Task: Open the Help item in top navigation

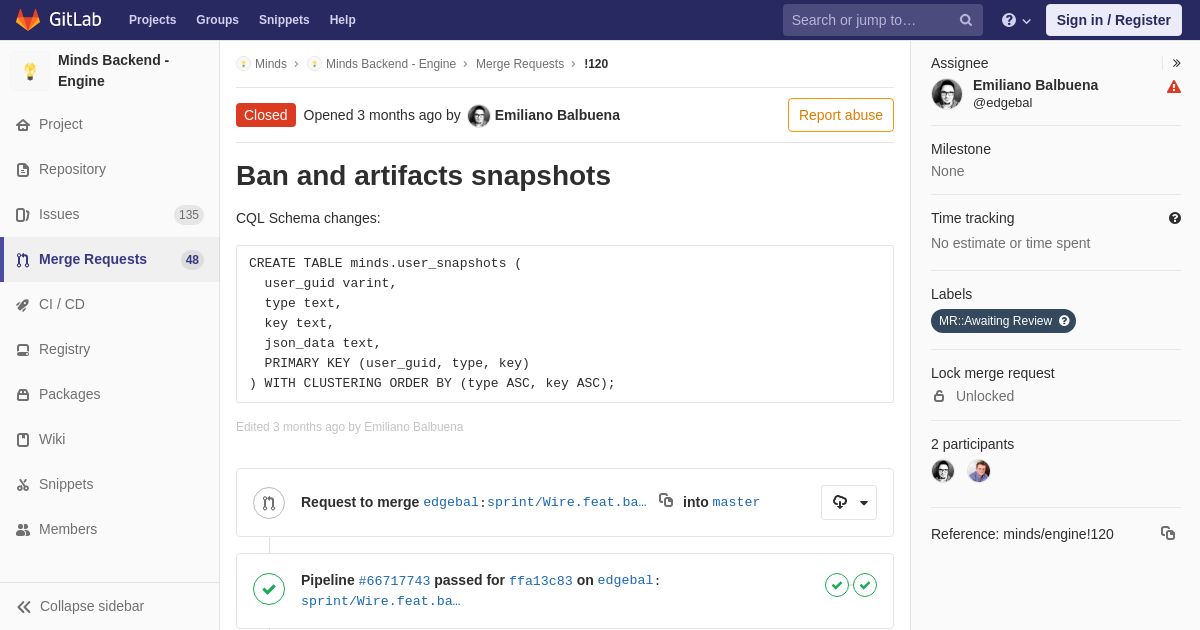Action: point(342,20)
